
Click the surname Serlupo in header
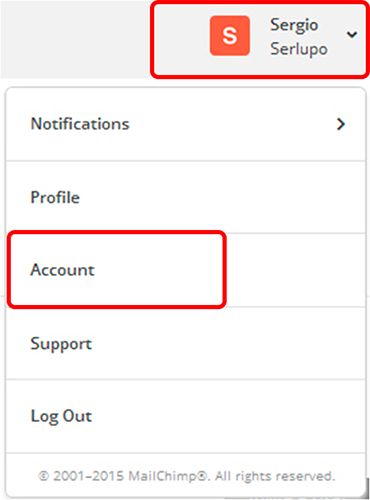(299, 49)
